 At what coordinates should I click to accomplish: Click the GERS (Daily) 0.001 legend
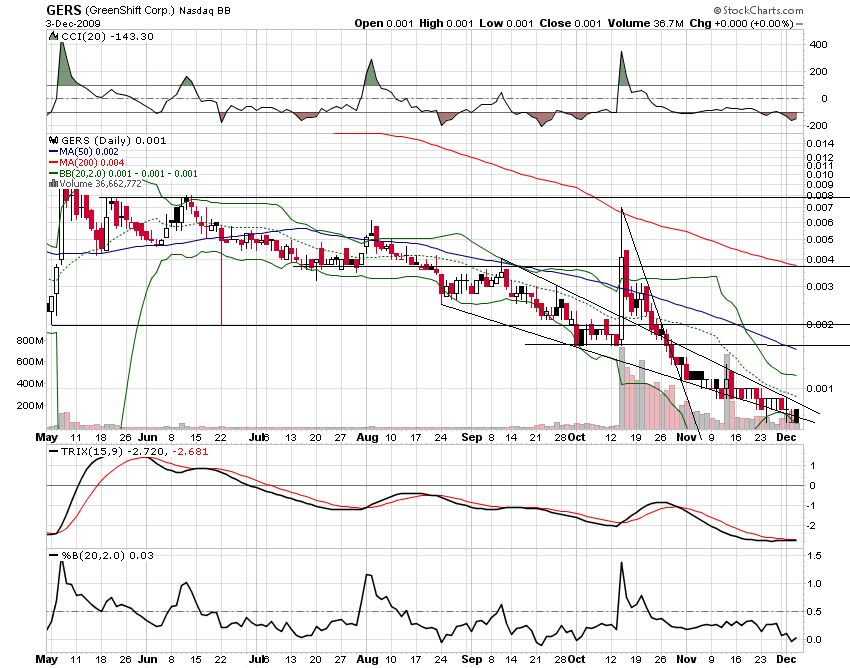(x=114, y=140)
